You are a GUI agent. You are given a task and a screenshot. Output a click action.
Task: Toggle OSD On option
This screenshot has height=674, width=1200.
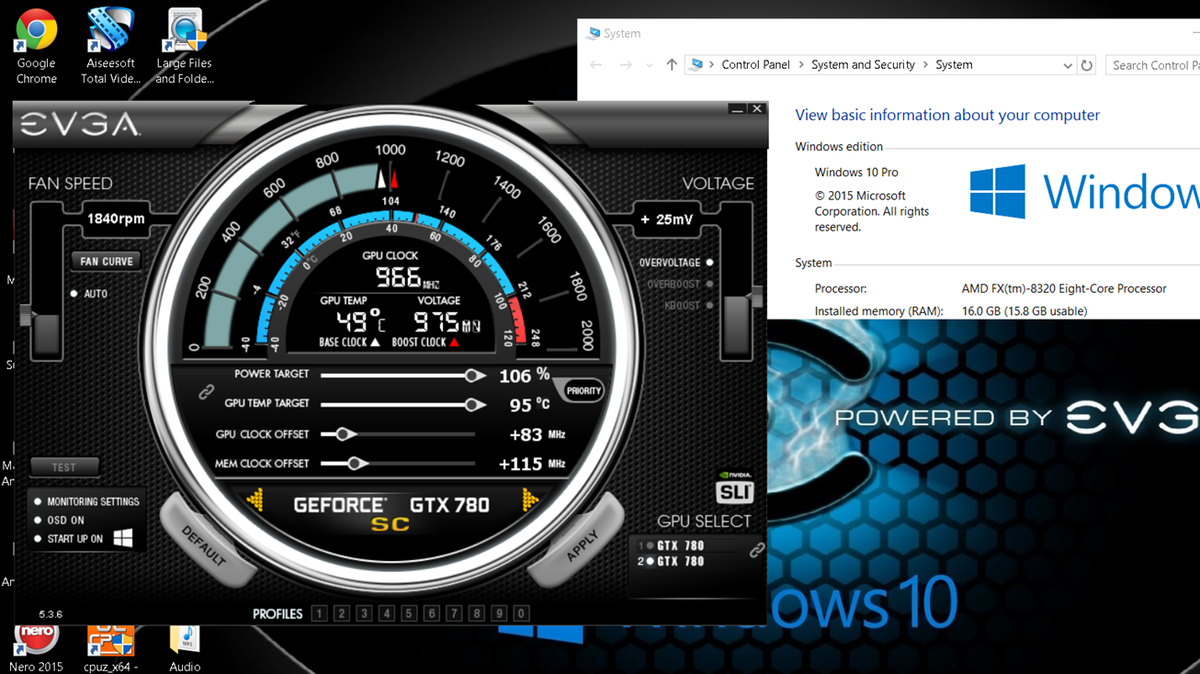[59, 520]
